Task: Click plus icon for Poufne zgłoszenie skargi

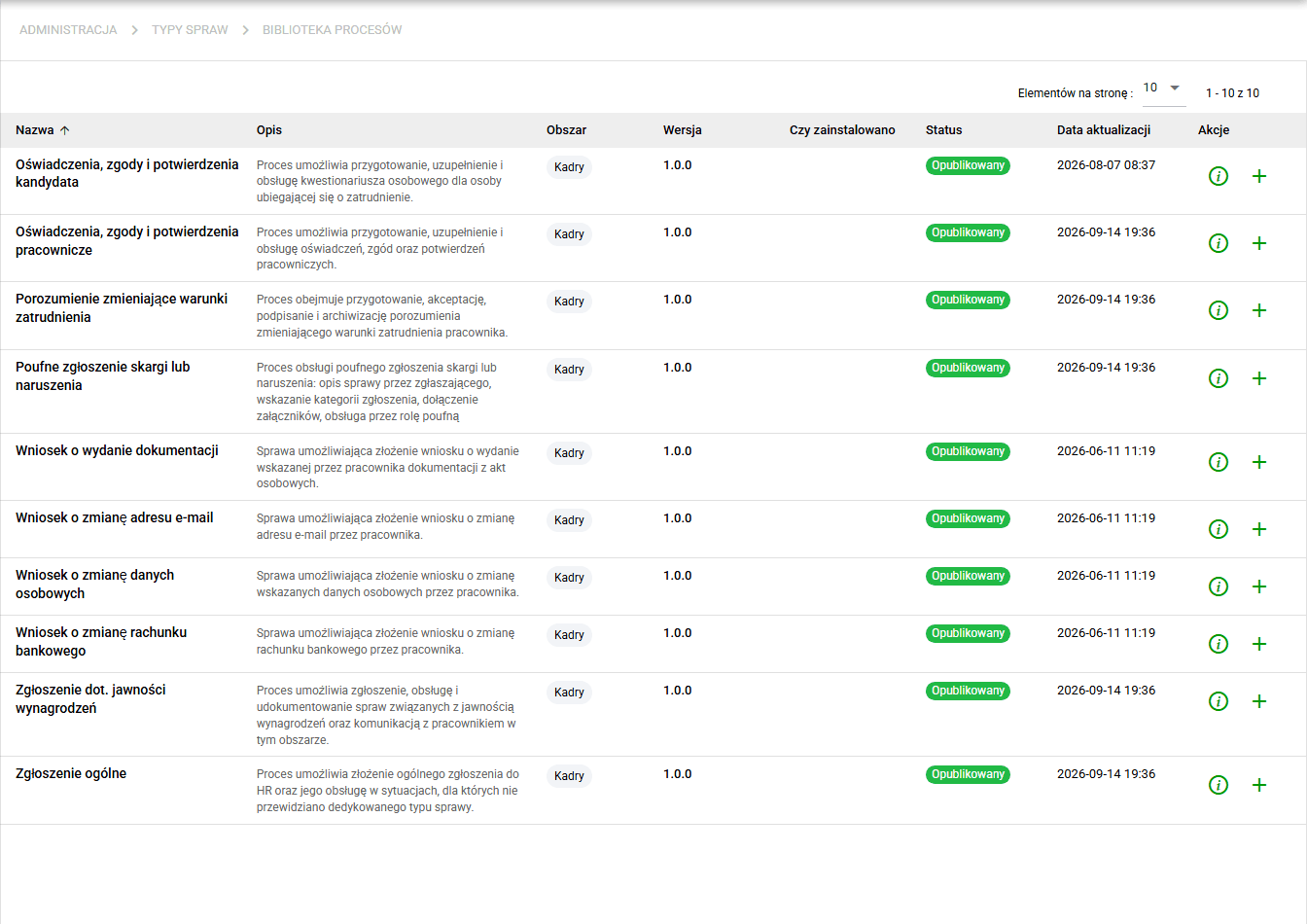Action: coord(1259,378)
